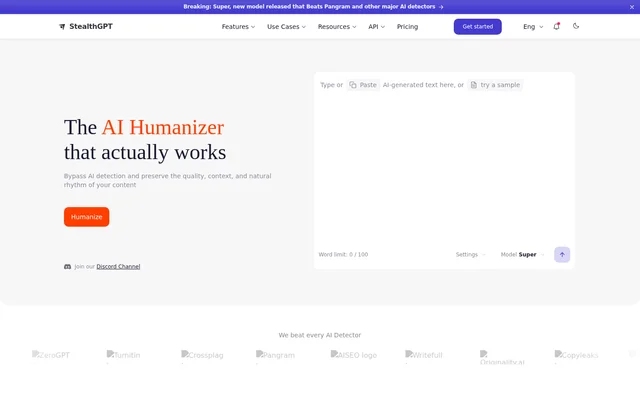Open the notifications bell icon
Image resolution: width=640 pixels, height=400 pixels.
556,26
